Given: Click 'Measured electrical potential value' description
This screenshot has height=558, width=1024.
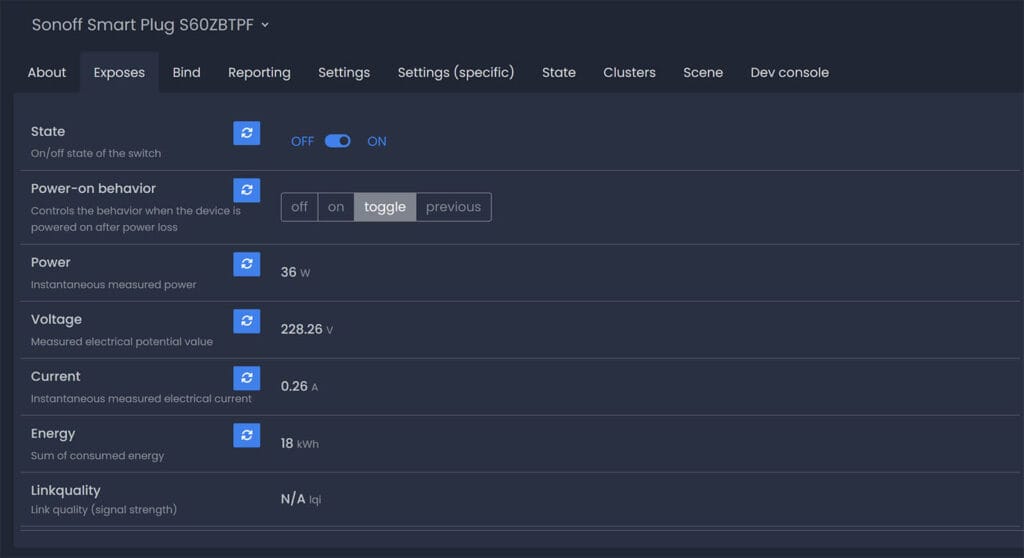Looking at the screenshot, I should coord(121,342).
